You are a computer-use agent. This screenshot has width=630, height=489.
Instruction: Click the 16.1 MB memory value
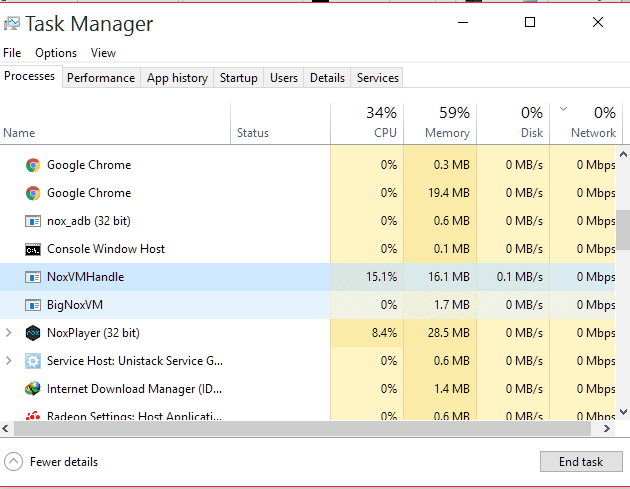[x=448, y=277]
